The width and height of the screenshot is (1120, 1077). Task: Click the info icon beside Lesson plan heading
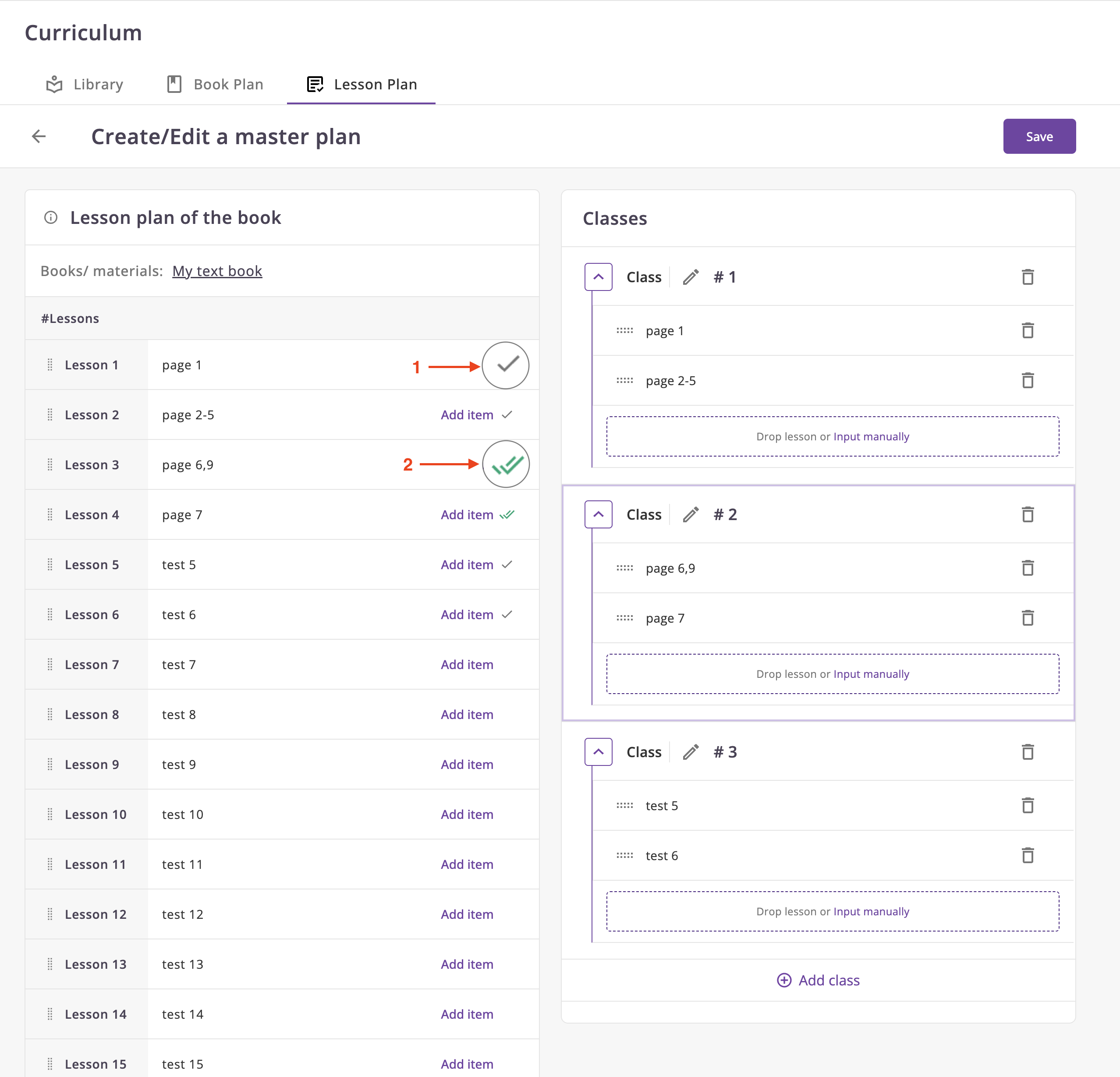(51, 218)
